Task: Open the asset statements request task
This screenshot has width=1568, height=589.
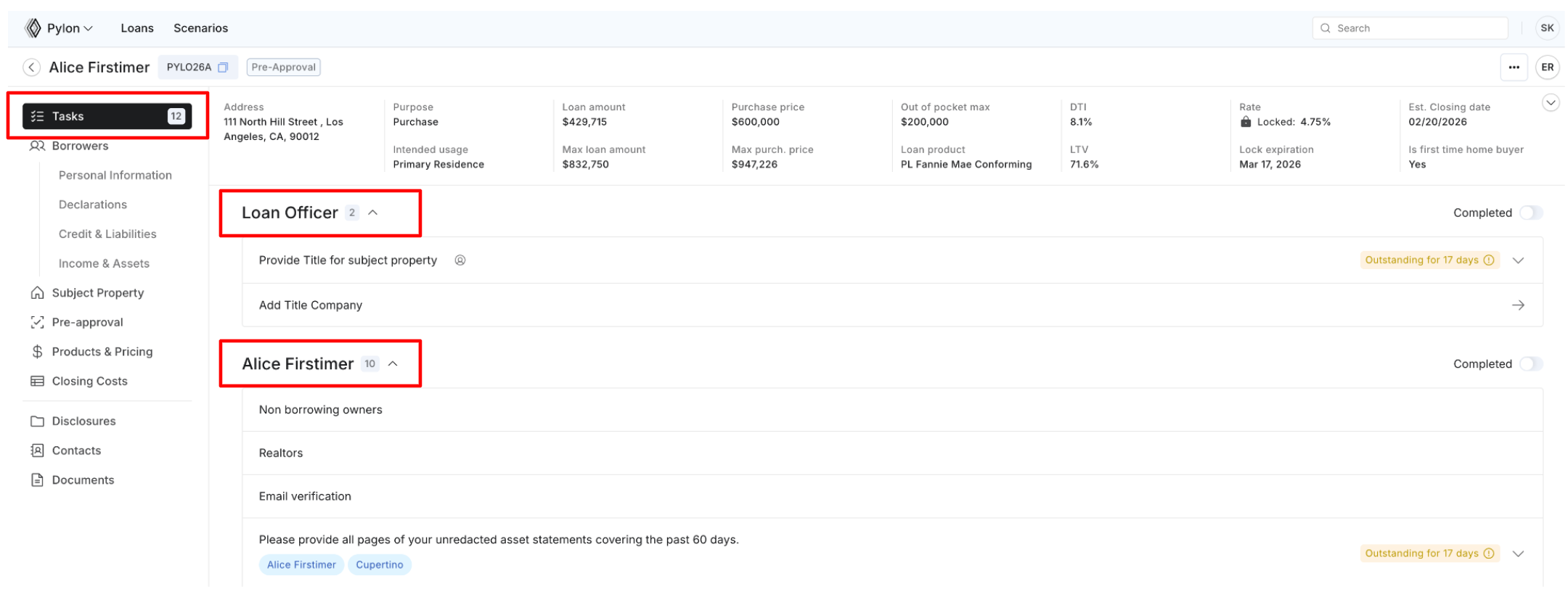Action: (x=892, y=553)
